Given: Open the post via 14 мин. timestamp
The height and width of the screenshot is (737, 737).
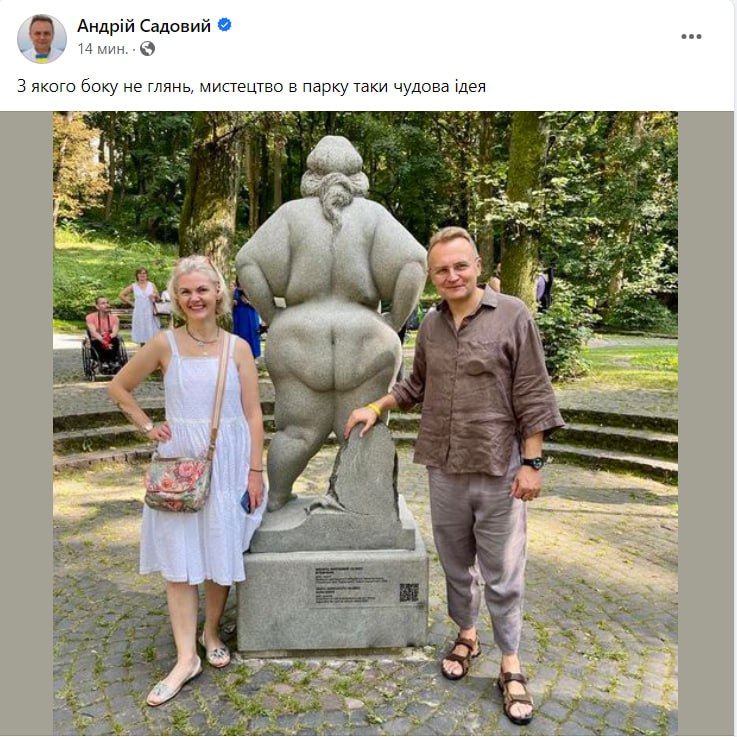Looking at the screenshot, I should pyautogui.click(x=102, y=49).
